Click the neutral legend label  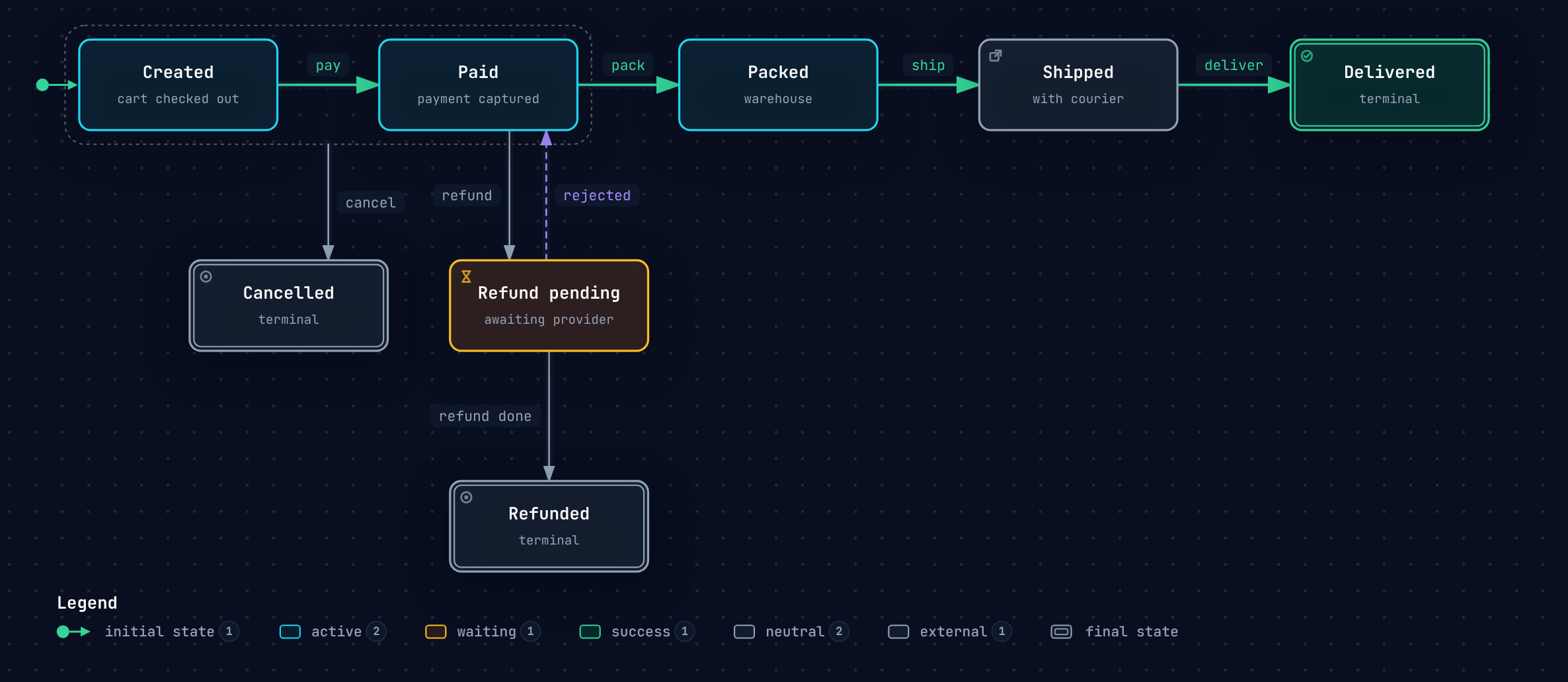(x=795, y=632)
